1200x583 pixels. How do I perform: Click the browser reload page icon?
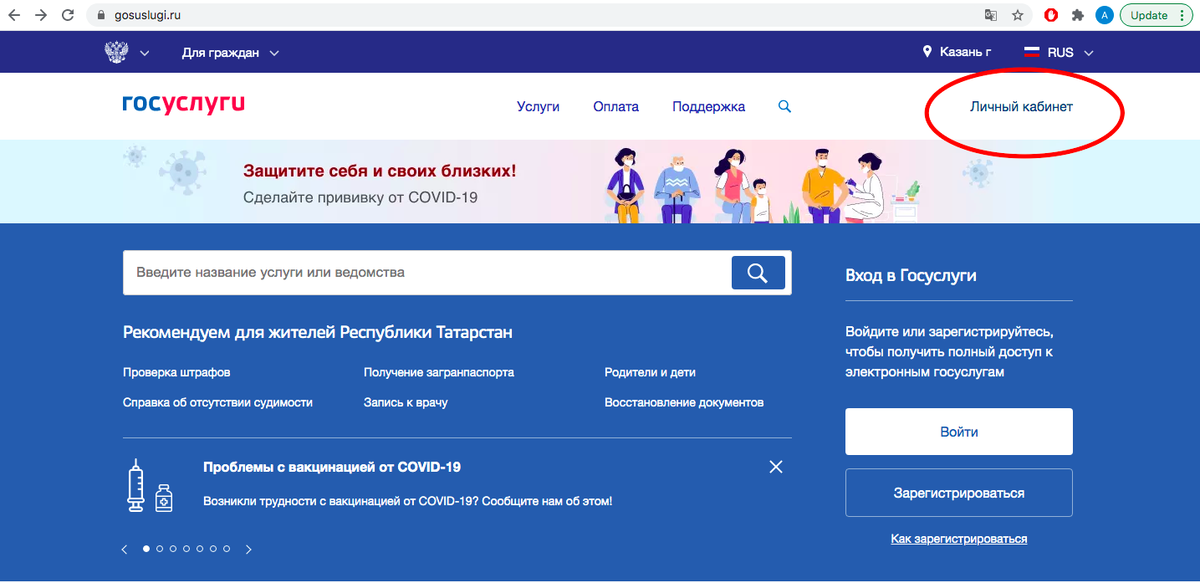tap(67, 15)
